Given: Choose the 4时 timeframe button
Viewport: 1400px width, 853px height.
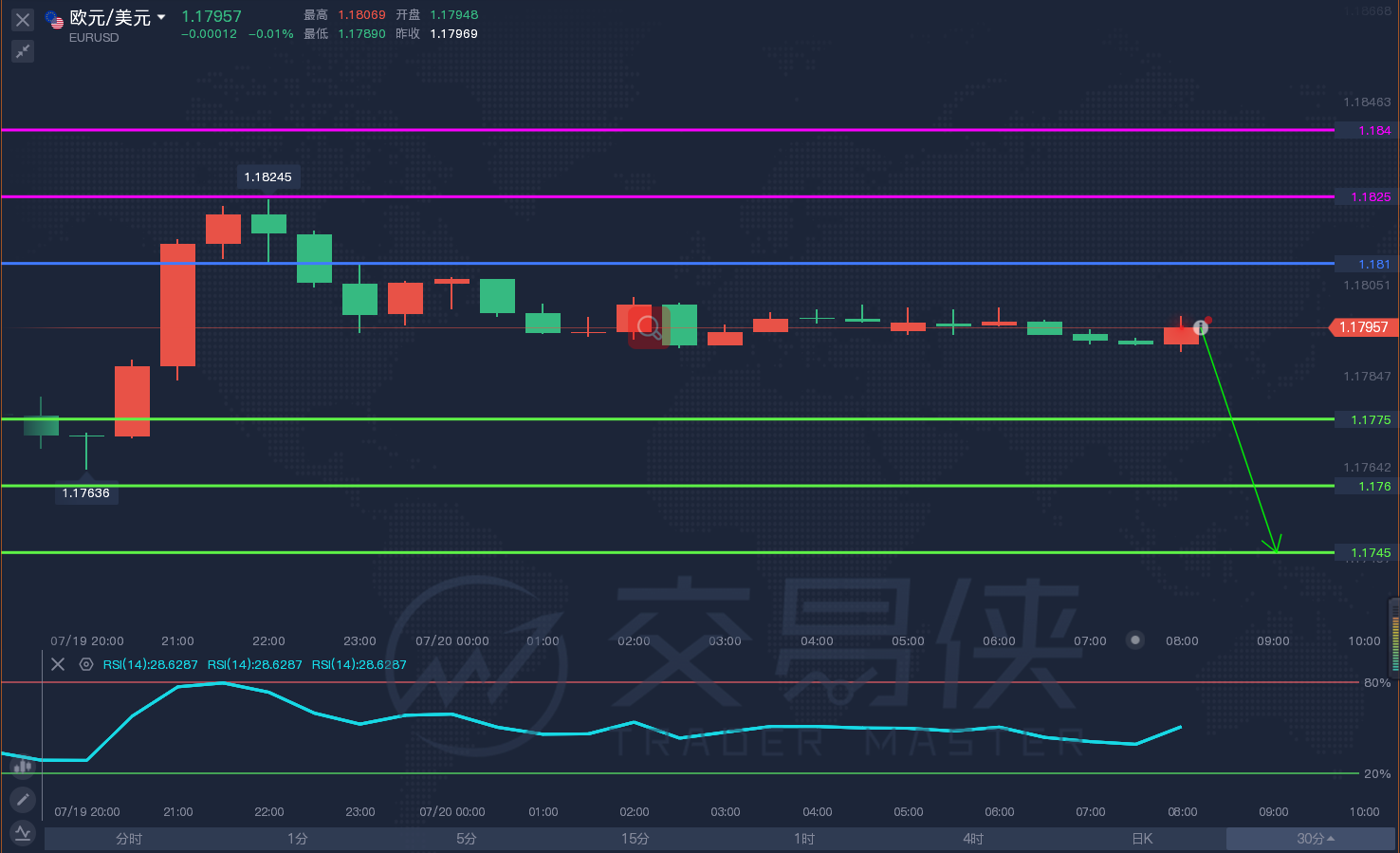Looking at the screenshot, I should pyautogui.click(x=973, y=839).
